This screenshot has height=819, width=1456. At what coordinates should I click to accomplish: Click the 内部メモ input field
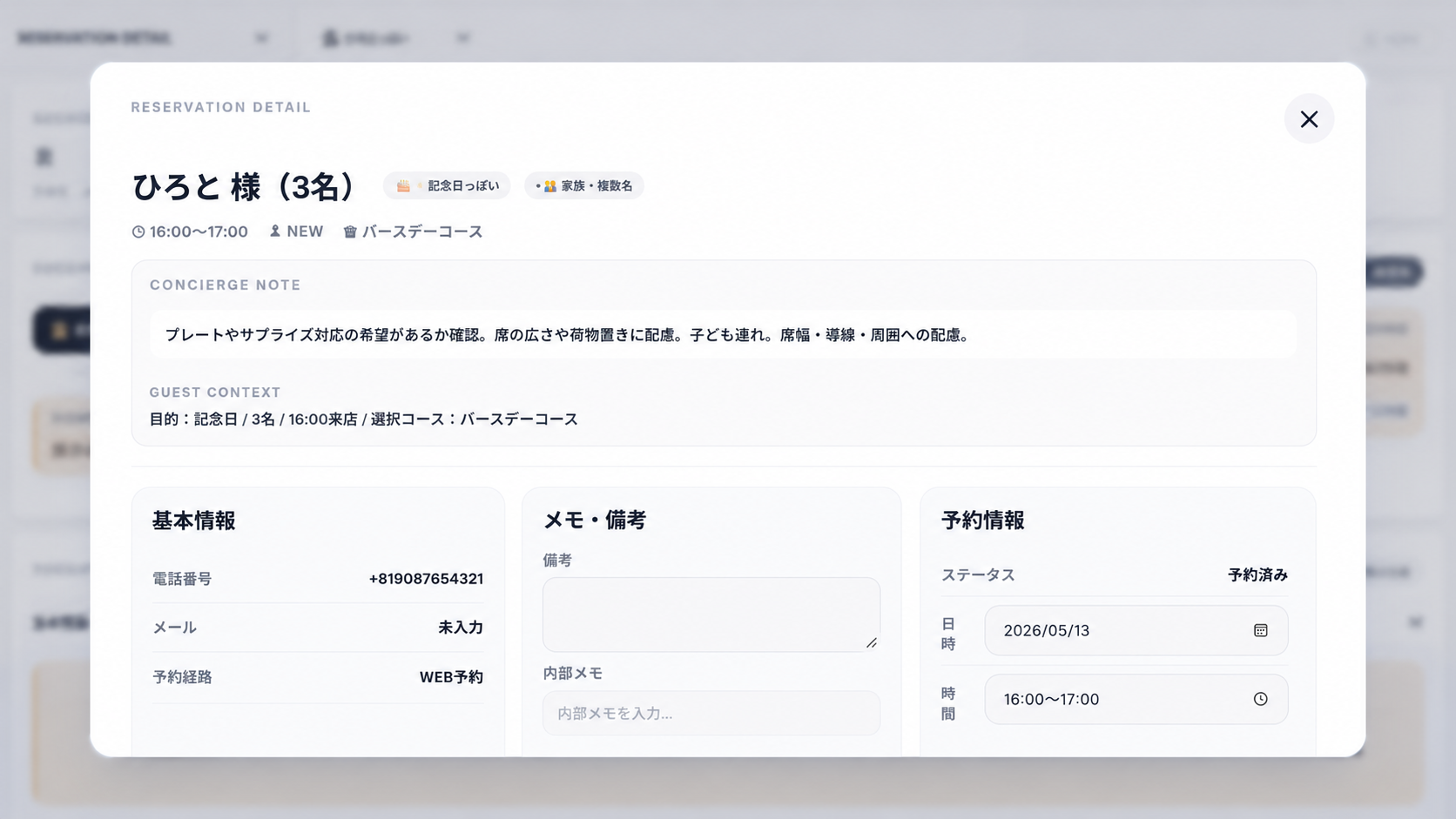711,713
